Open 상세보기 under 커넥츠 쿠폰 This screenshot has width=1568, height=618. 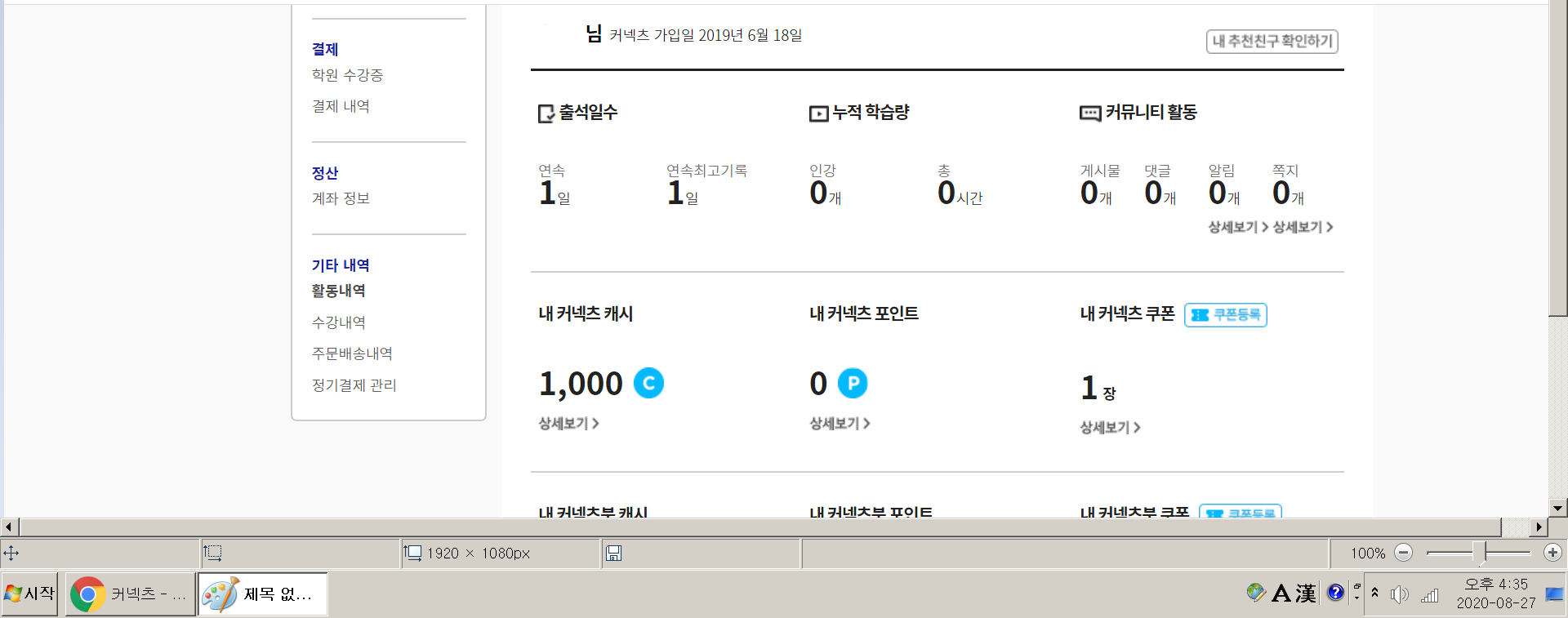pos(1110,427)
